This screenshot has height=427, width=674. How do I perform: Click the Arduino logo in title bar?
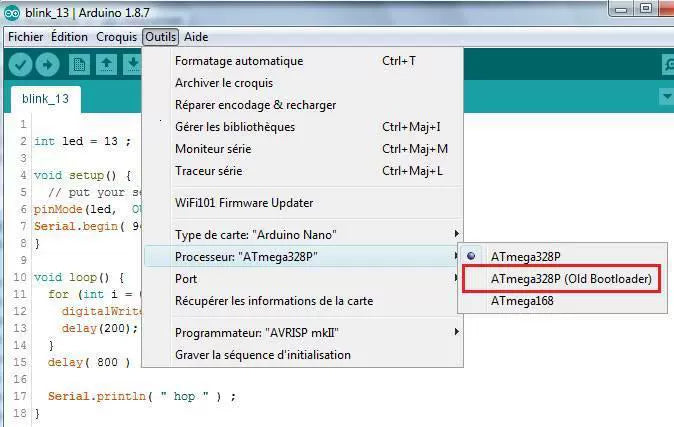pos(12,13)
